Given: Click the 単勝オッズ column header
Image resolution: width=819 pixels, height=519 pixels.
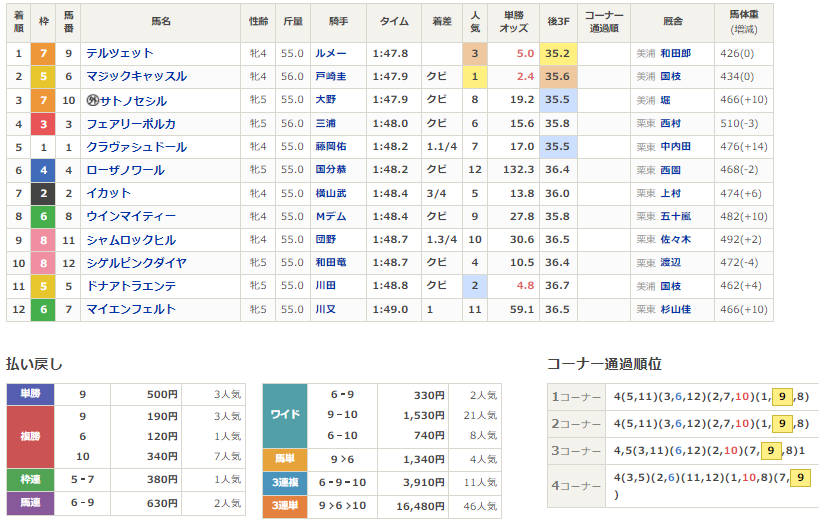Looking at the screenshot, I should (x=513, y=21).
